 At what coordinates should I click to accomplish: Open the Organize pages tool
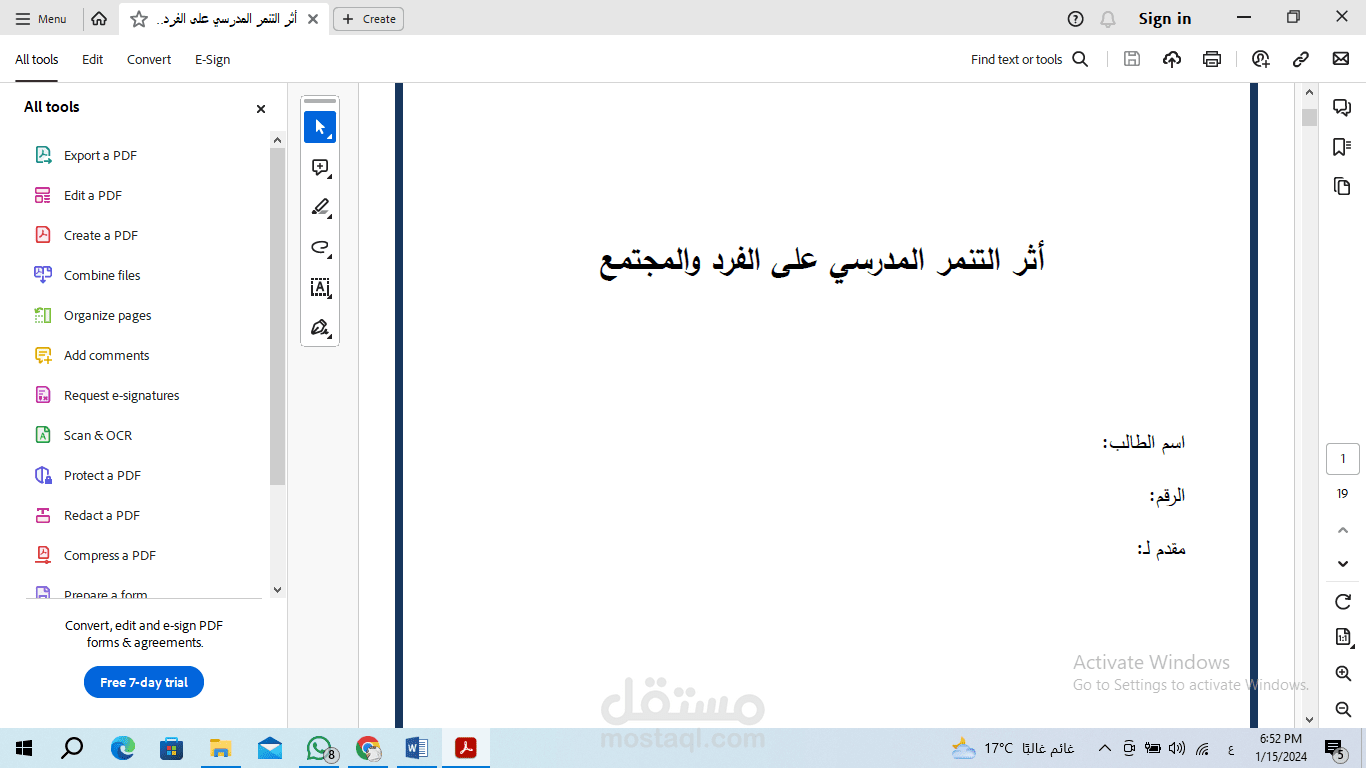108,315
